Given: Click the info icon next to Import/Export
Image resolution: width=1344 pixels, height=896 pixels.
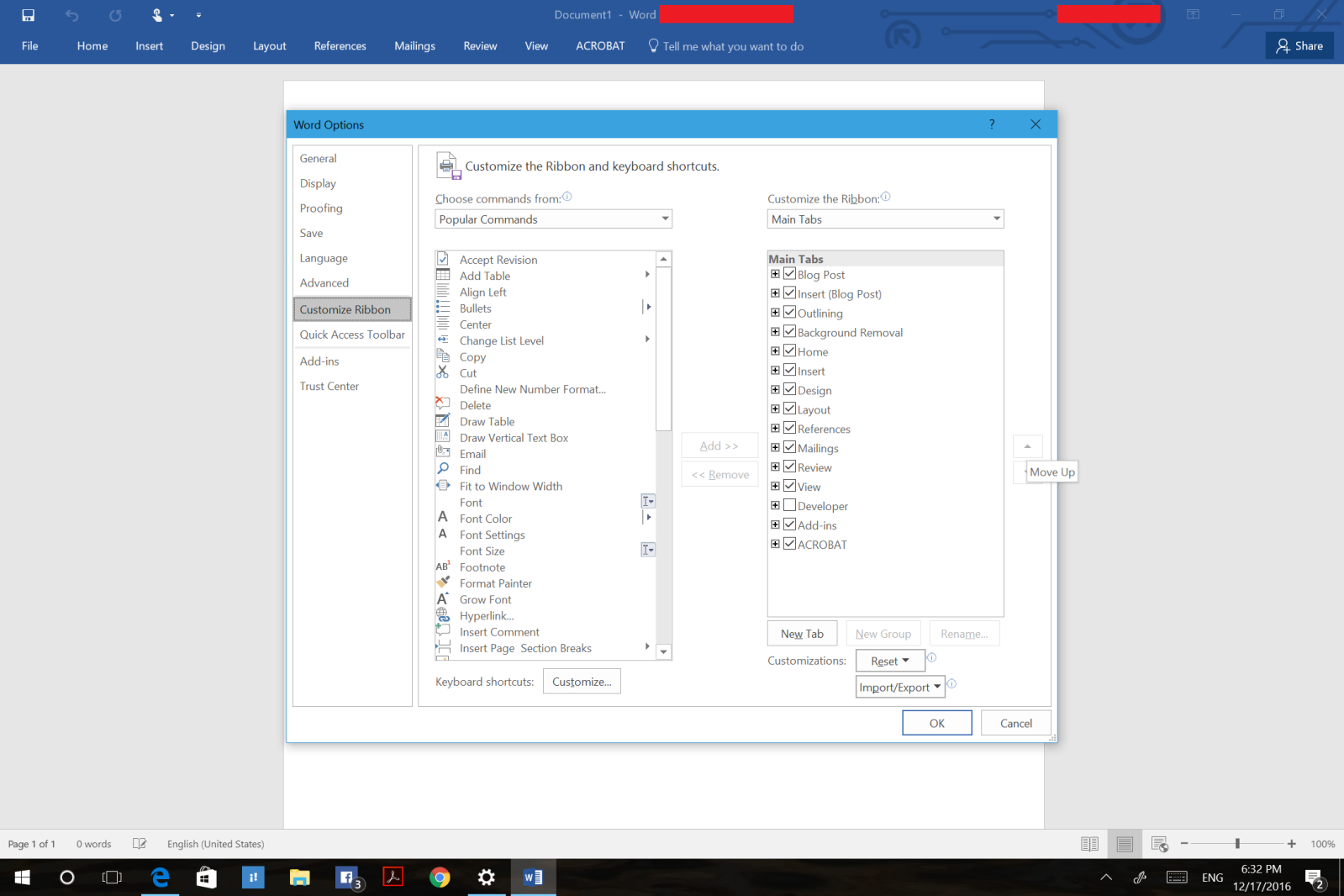Looking at the screenshot, I should (951, 683).
